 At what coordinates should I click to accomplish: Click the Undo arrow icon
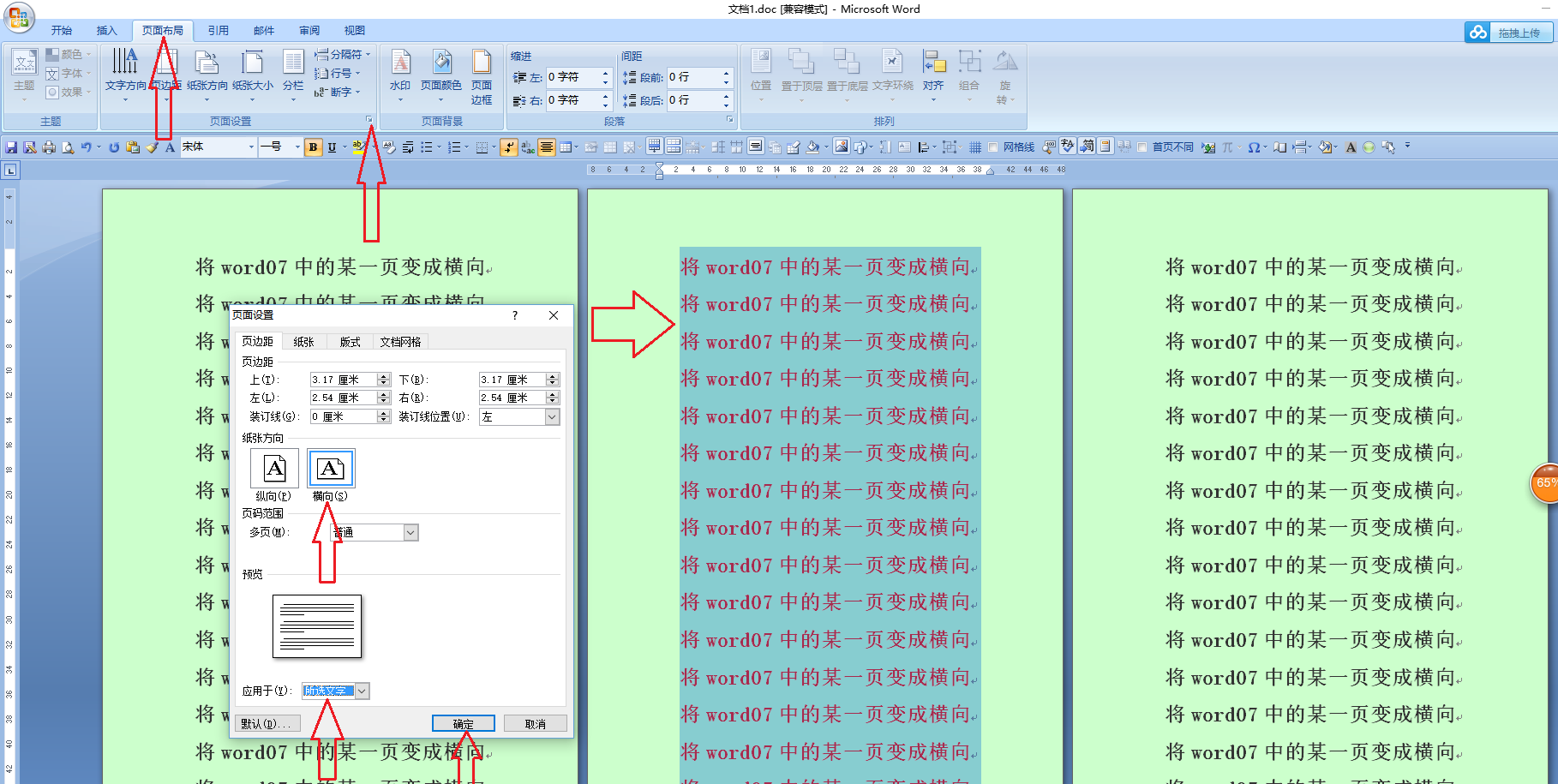(87, 147)
